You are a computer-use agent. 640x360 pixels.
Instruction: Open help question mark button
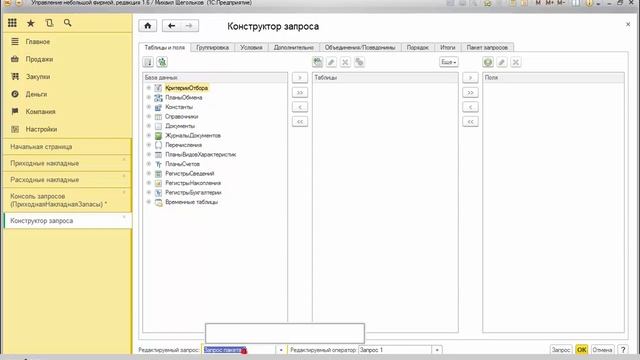click(623, 350)
